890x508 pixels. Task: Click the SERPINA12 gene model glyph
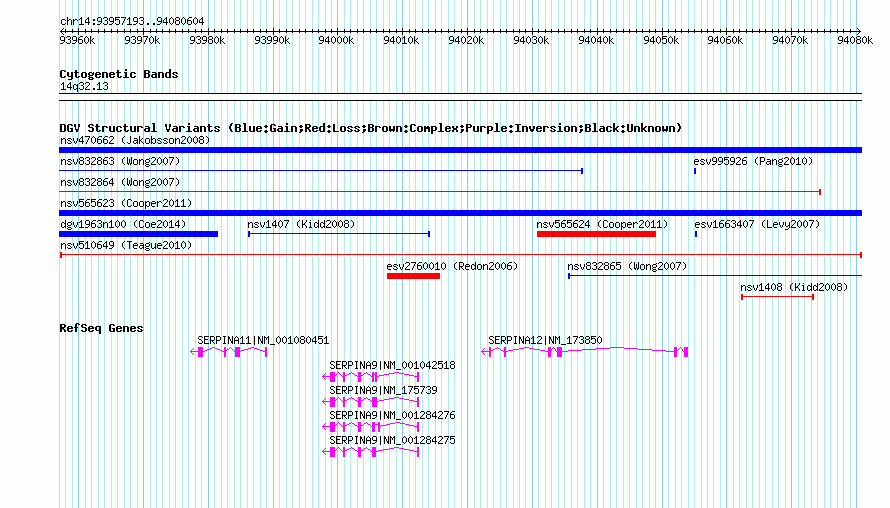(x=585, y=352)
